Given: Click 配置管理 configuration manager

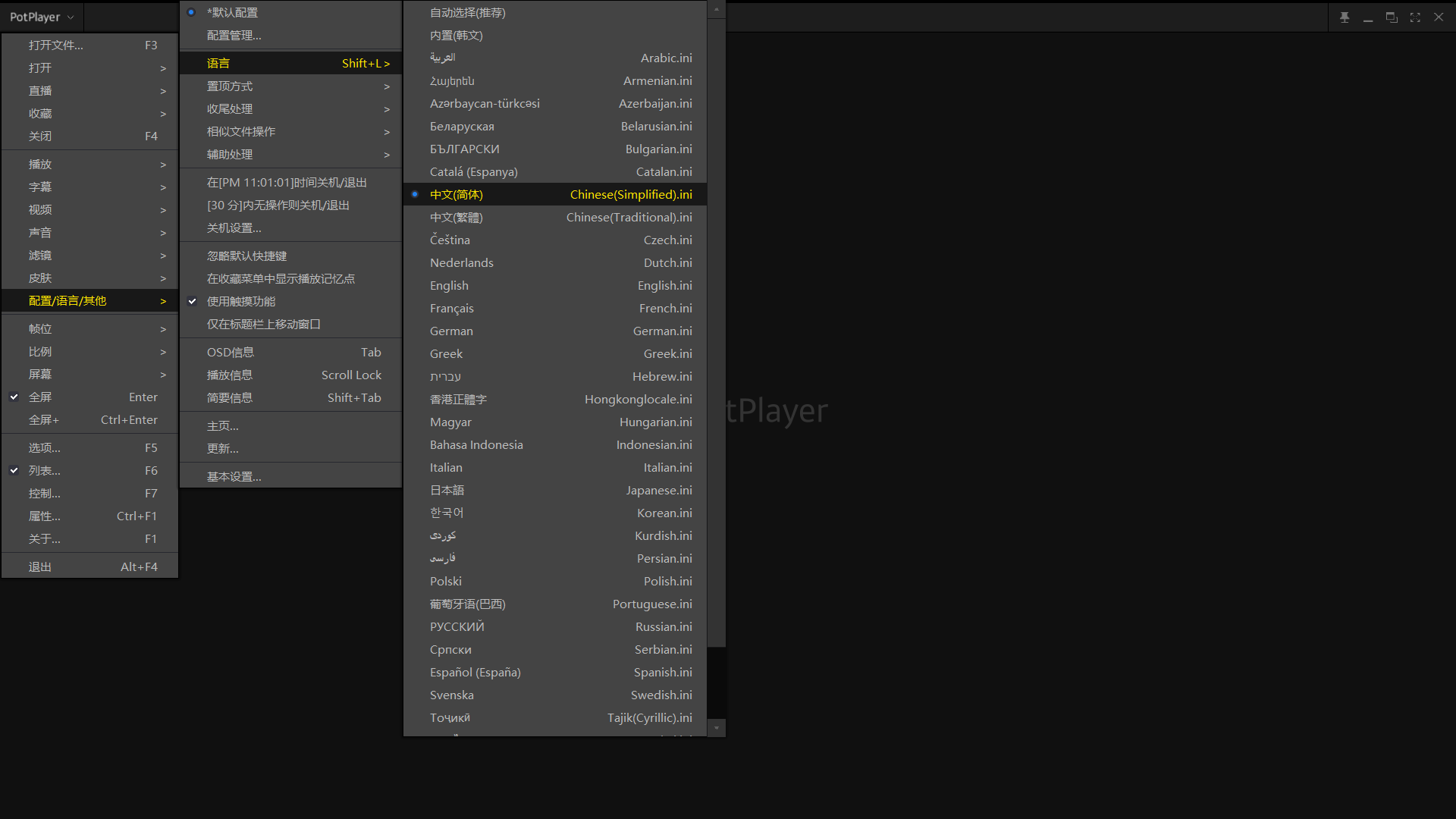Looking at the screenshot, I should 234,35.
